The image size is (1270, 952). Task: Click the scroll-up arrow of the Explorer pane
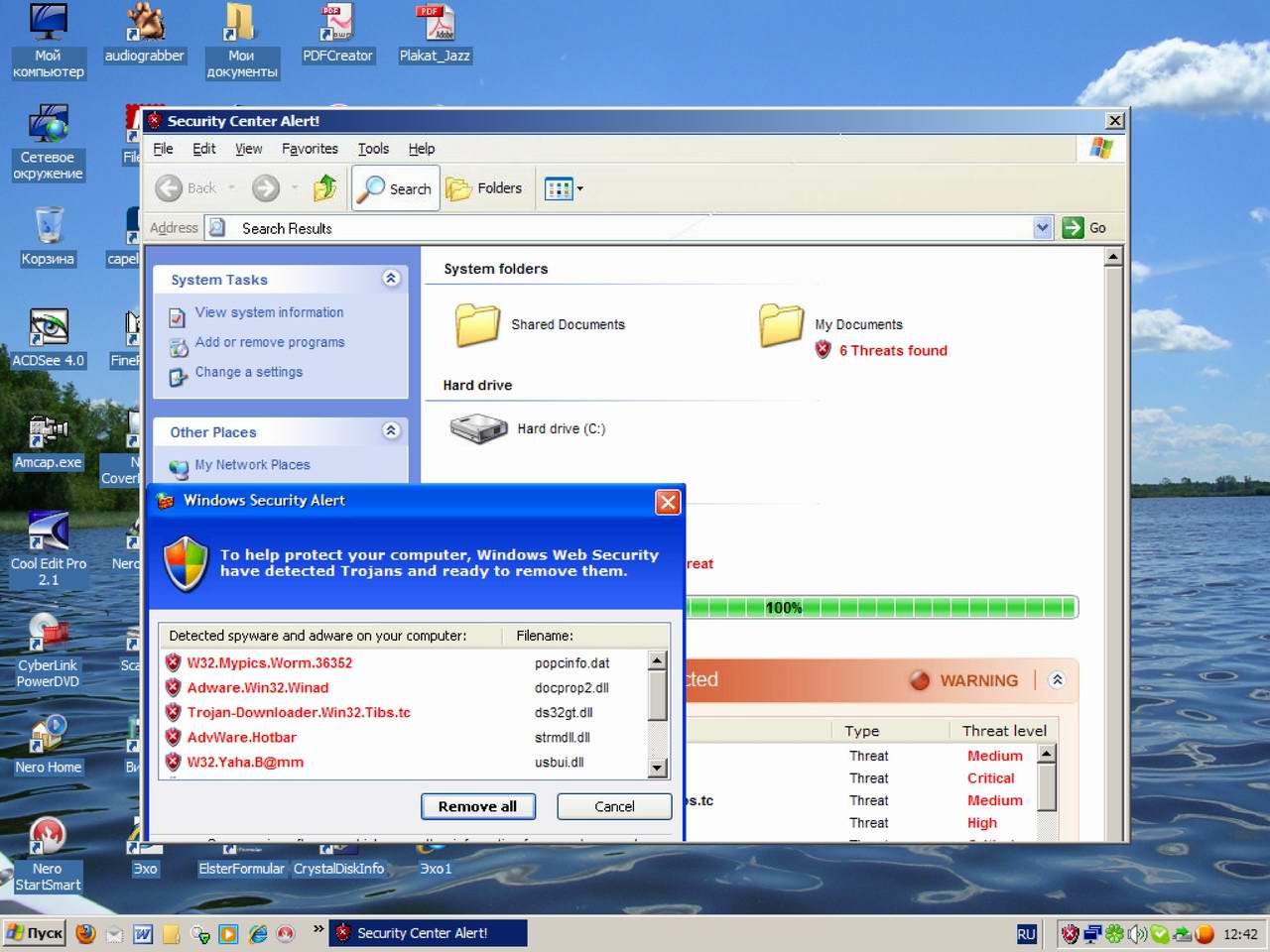pyautogui.click(x=1113, y=257)
